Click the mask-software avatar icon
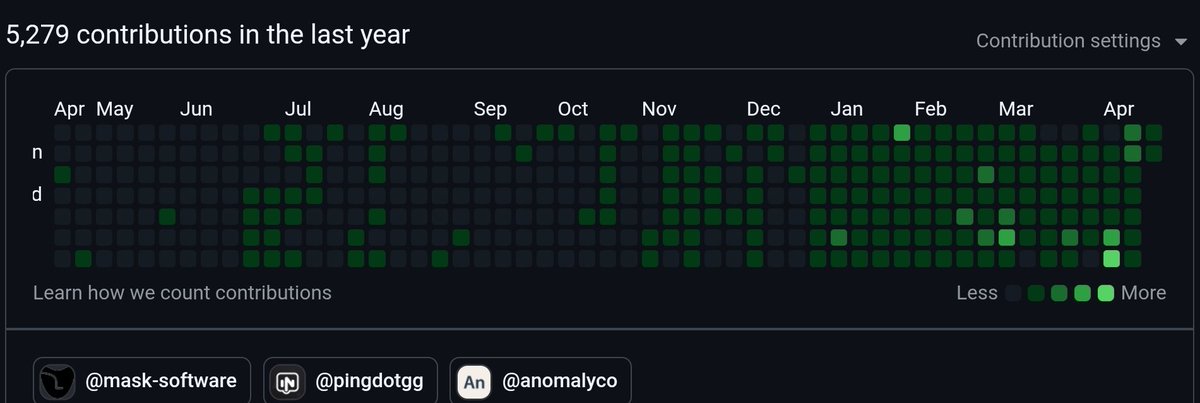This screenshot has height=403, width=1200. point(56,381)
